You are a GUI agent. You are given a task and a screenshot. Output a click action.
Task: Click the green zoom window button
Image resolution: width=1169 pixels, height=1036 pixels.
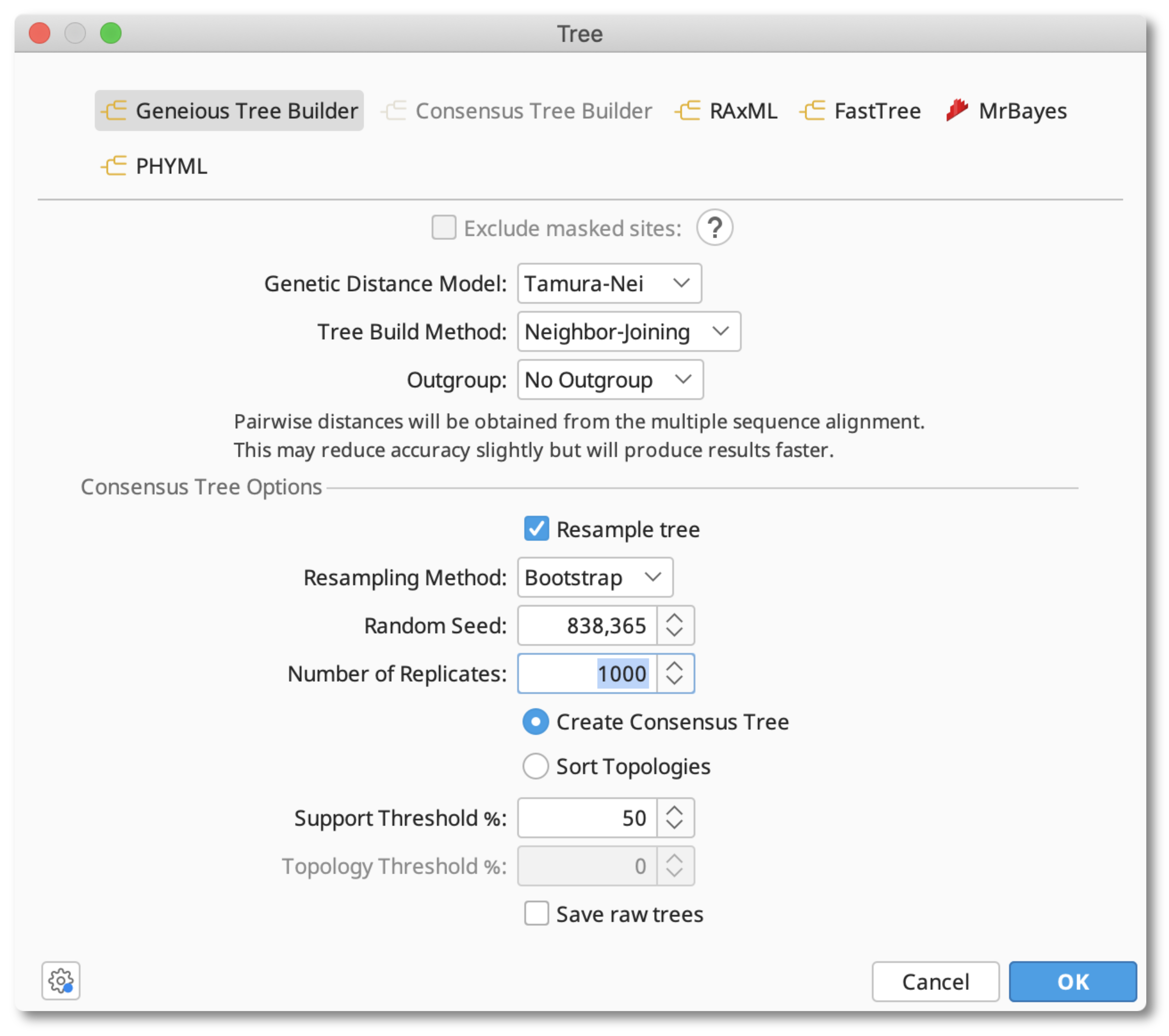click(x=111, y=33)
